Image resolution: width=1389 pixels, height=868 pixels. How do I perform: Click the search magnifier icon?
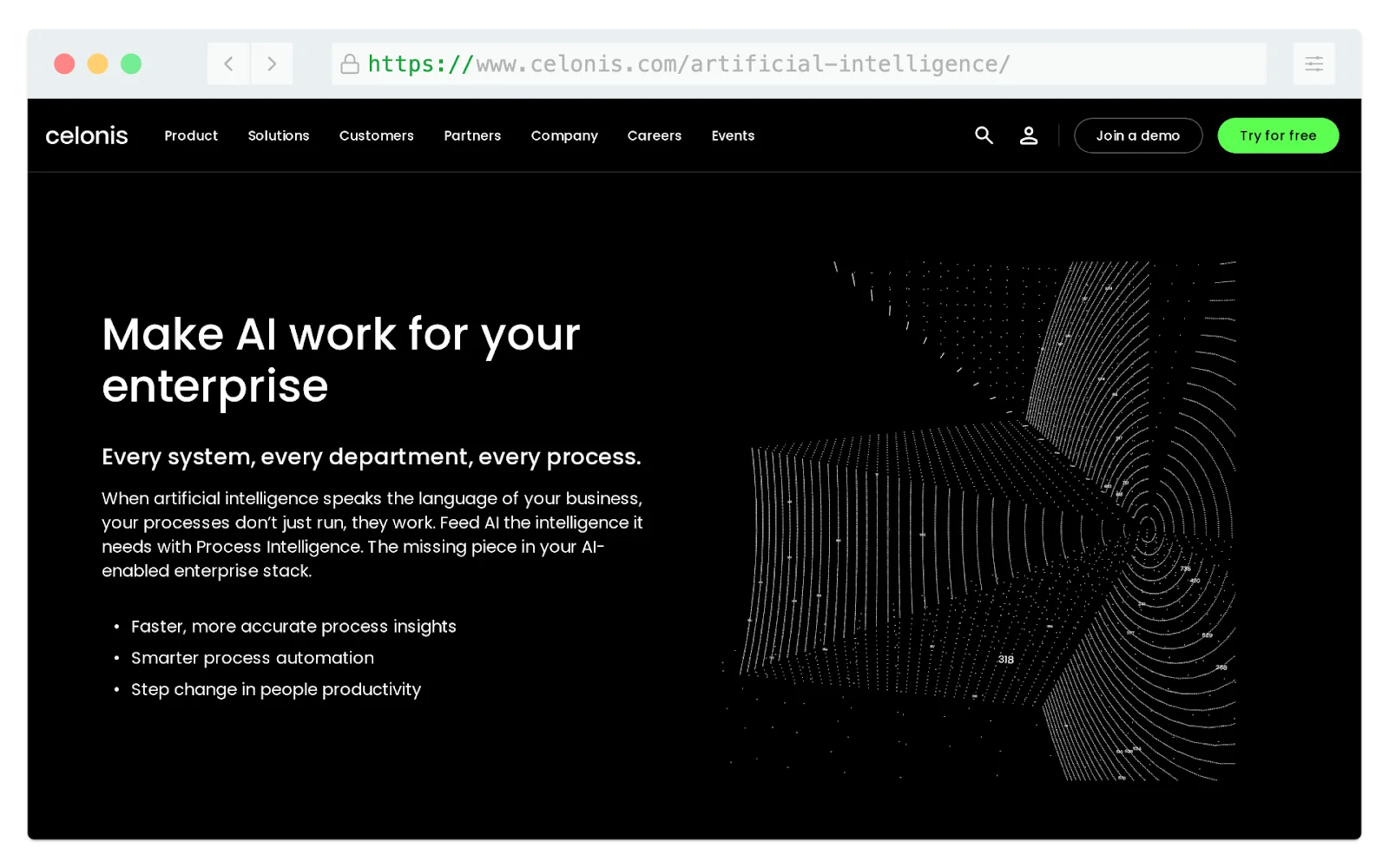tap(984, 135)
